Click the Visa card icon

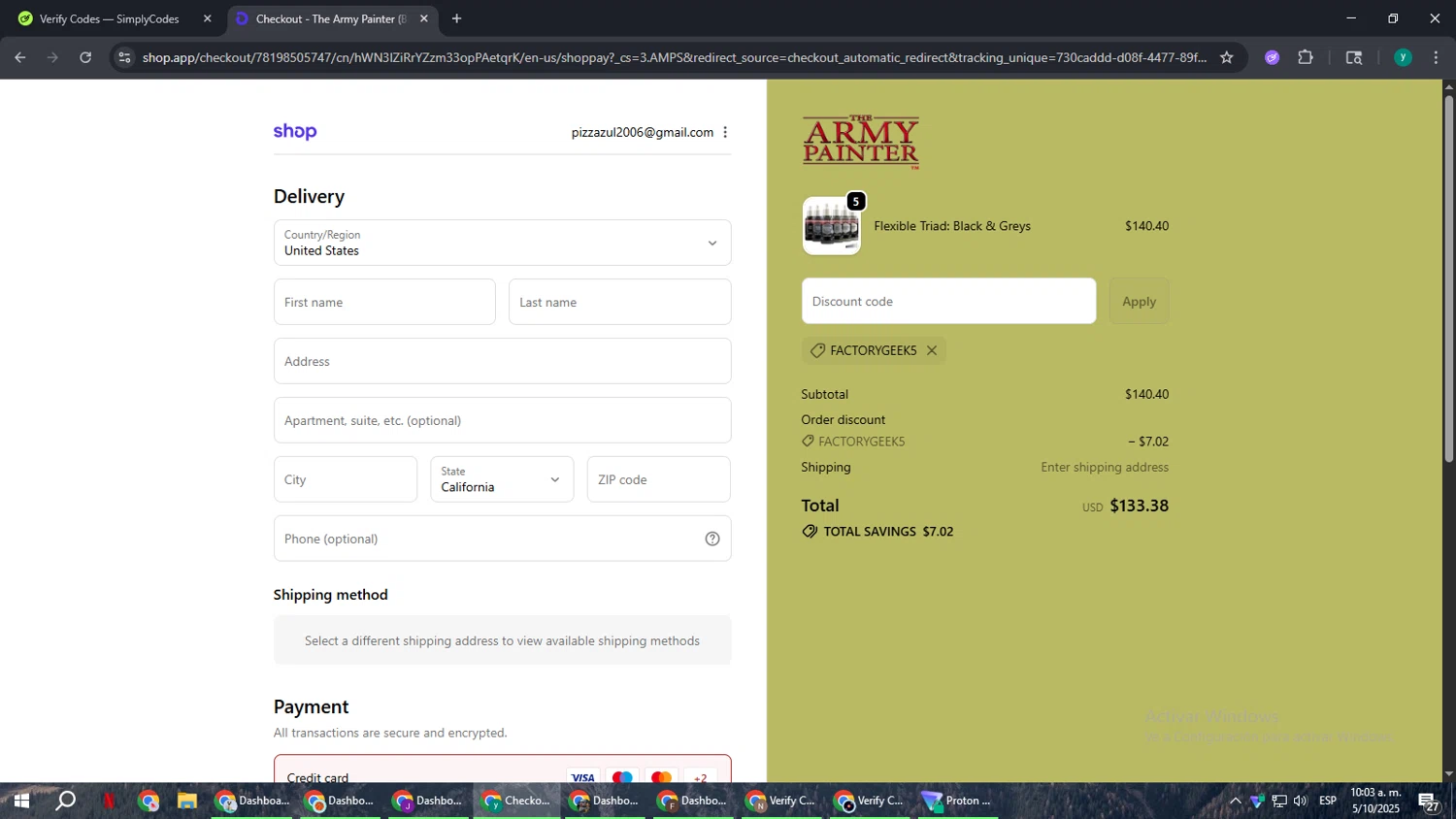(x=582, y=777)
